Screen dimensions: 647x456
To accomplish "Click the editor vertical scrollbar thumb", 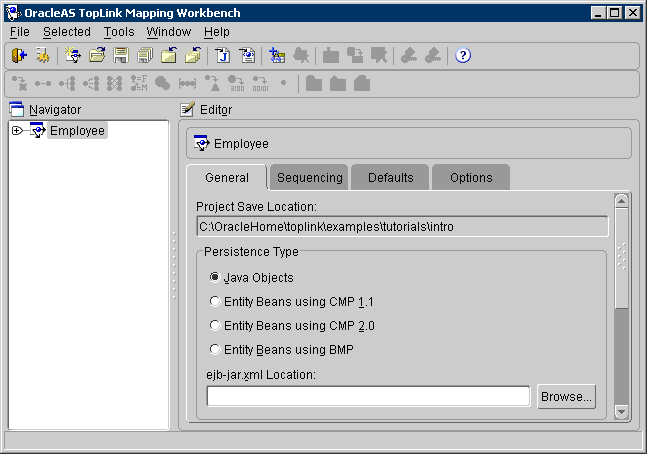I will (621, 258).
